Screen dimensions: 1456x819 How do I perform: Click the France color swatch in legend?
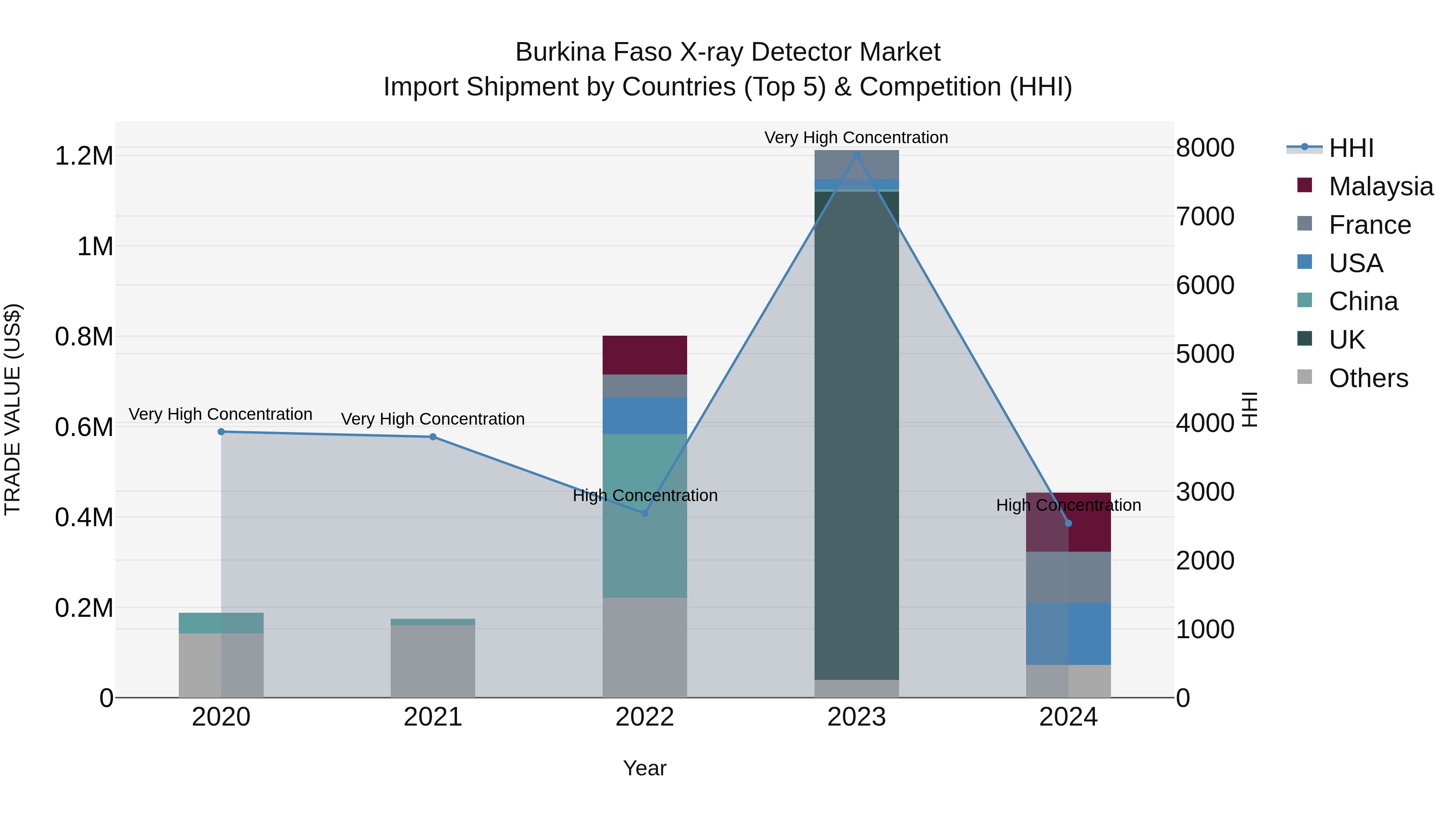(x=1304, y=223)
